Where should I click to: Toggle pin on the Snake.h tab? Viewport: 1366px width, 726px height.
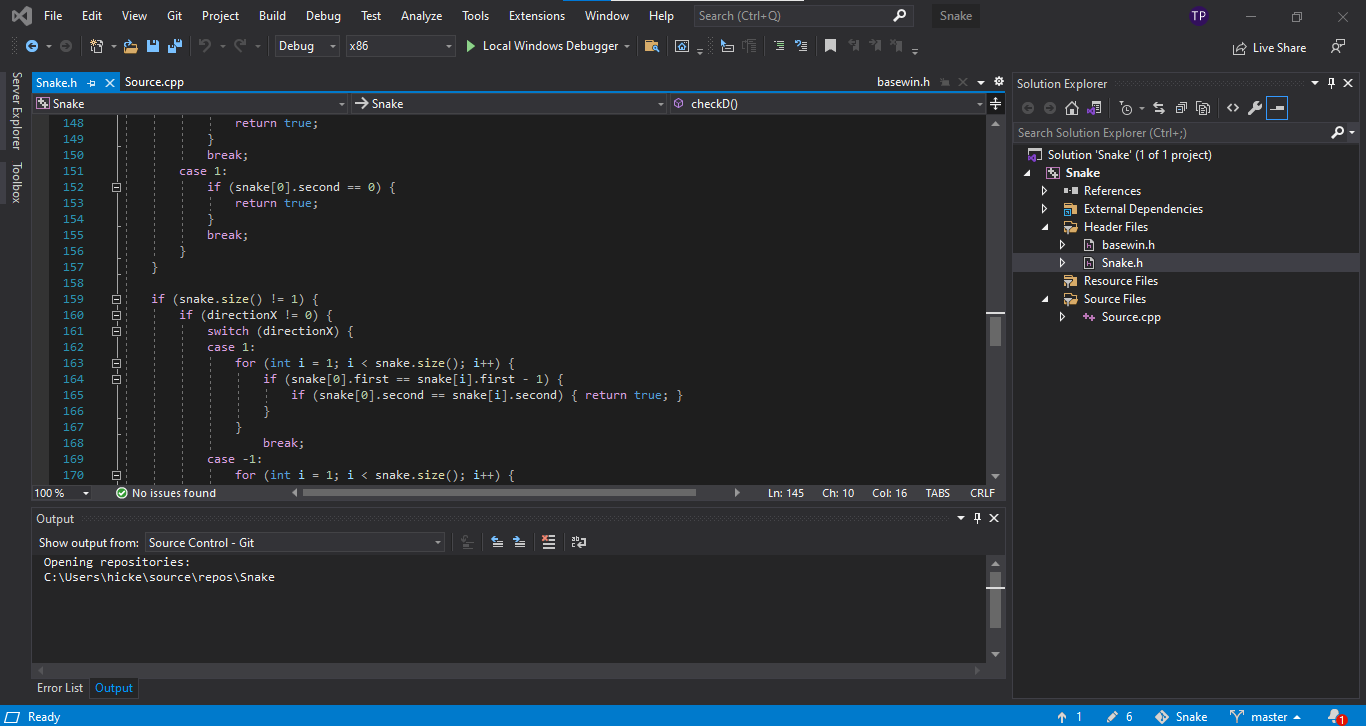coord(91,83)
